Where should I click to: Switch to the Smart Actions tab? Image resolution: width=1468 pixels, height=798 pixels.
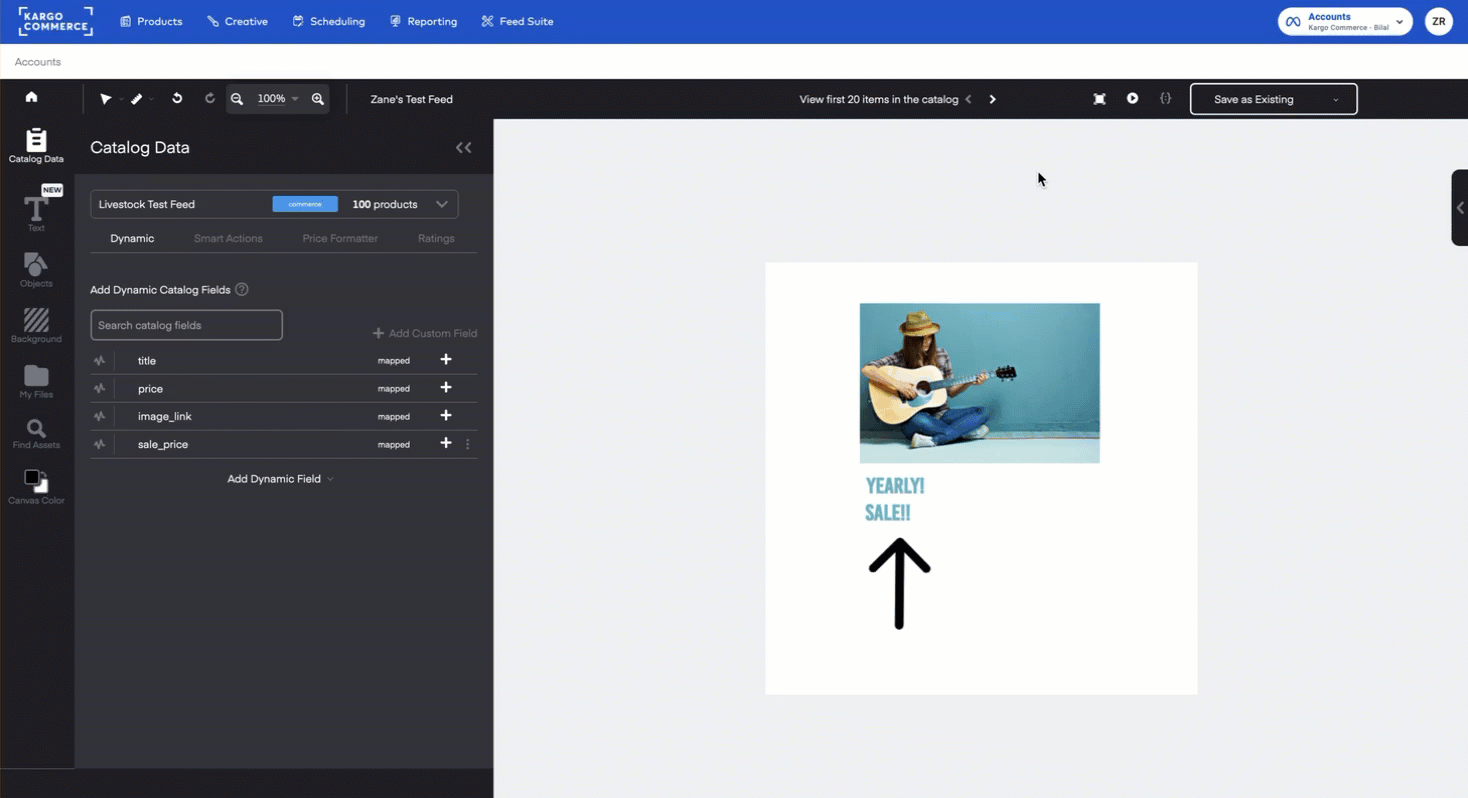tap(228, 238)
